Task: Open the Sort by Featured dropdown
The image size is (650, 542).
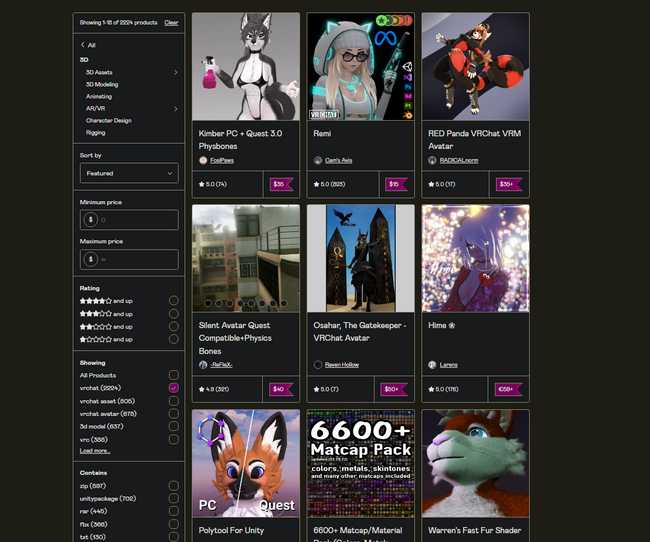Action: pyautogui.click(x=129, y=173)
